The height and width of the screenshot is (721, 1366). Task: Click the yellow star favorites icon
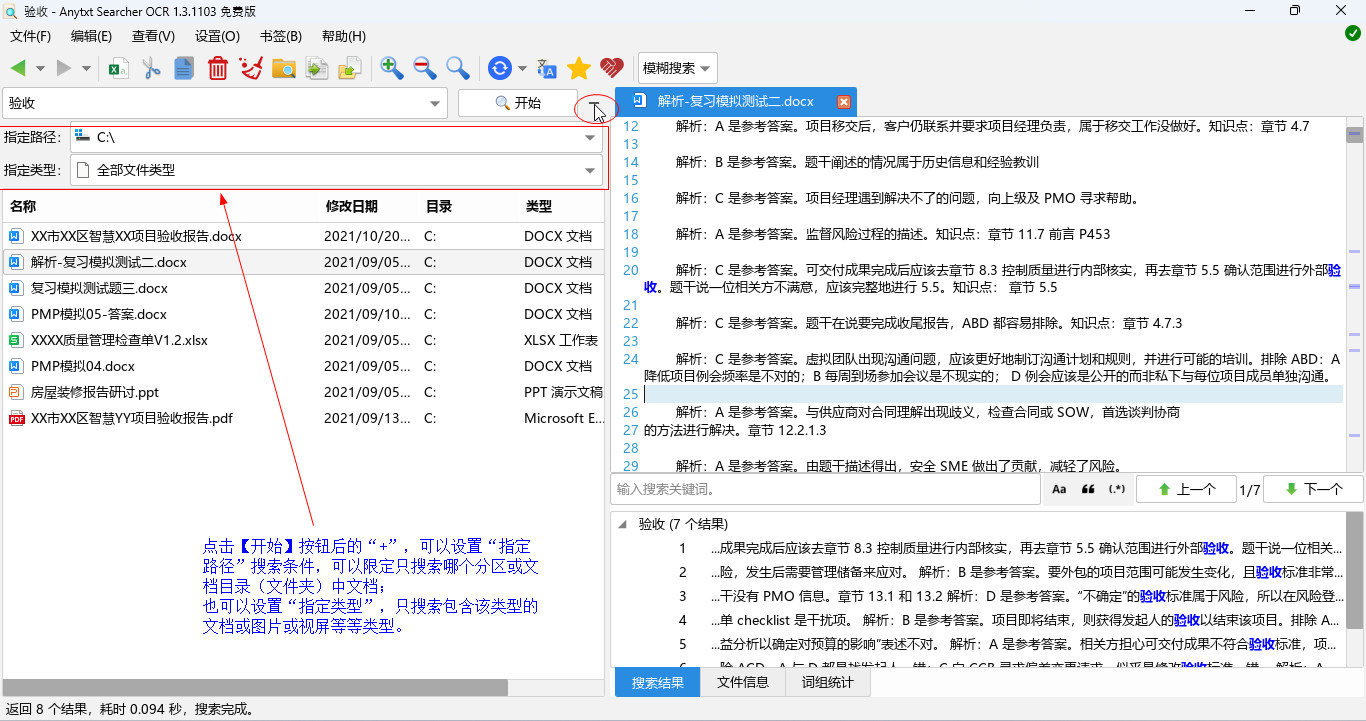(x=578, y=68)
